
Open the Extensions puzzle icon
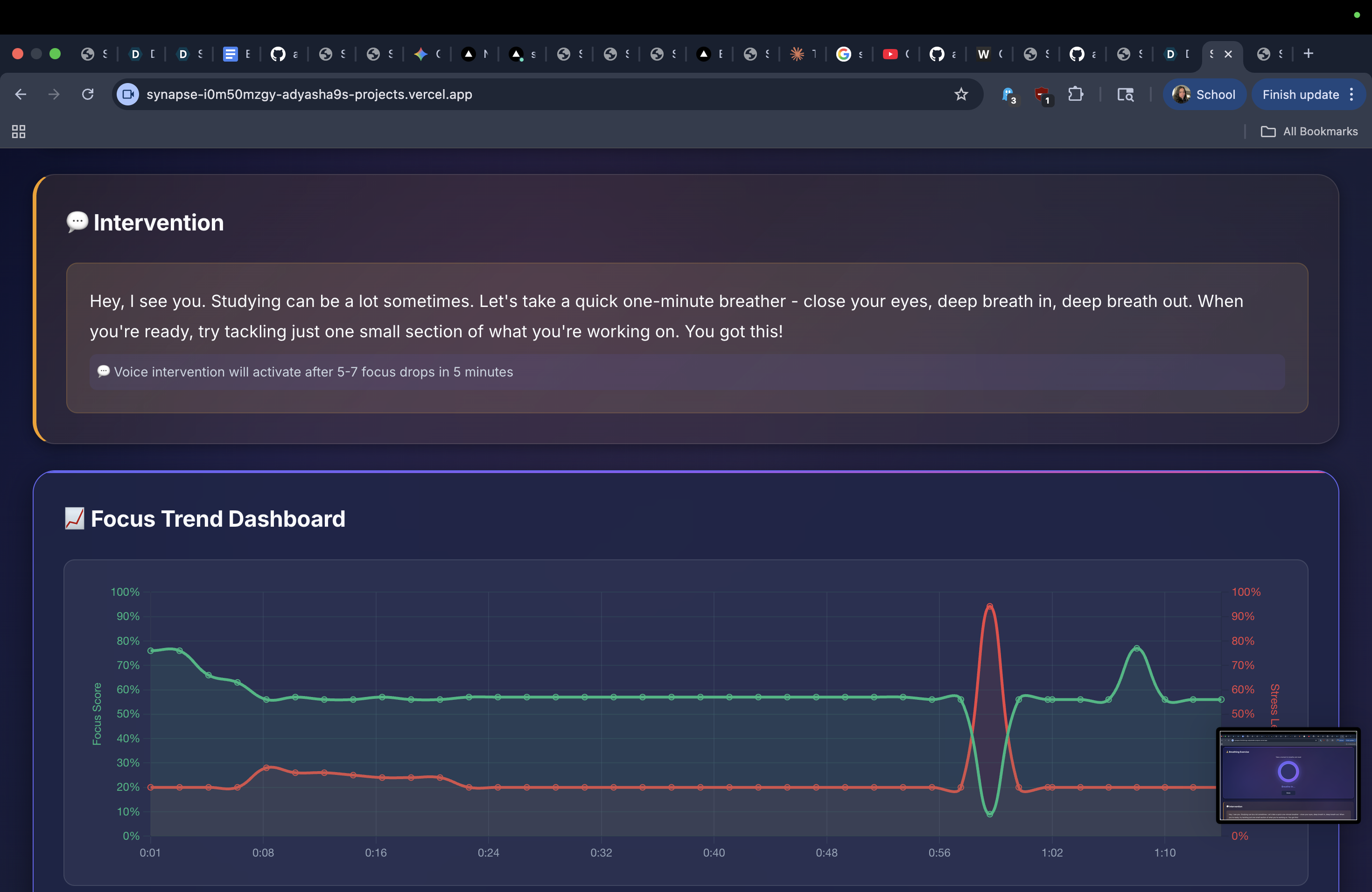click(1075, 94)
